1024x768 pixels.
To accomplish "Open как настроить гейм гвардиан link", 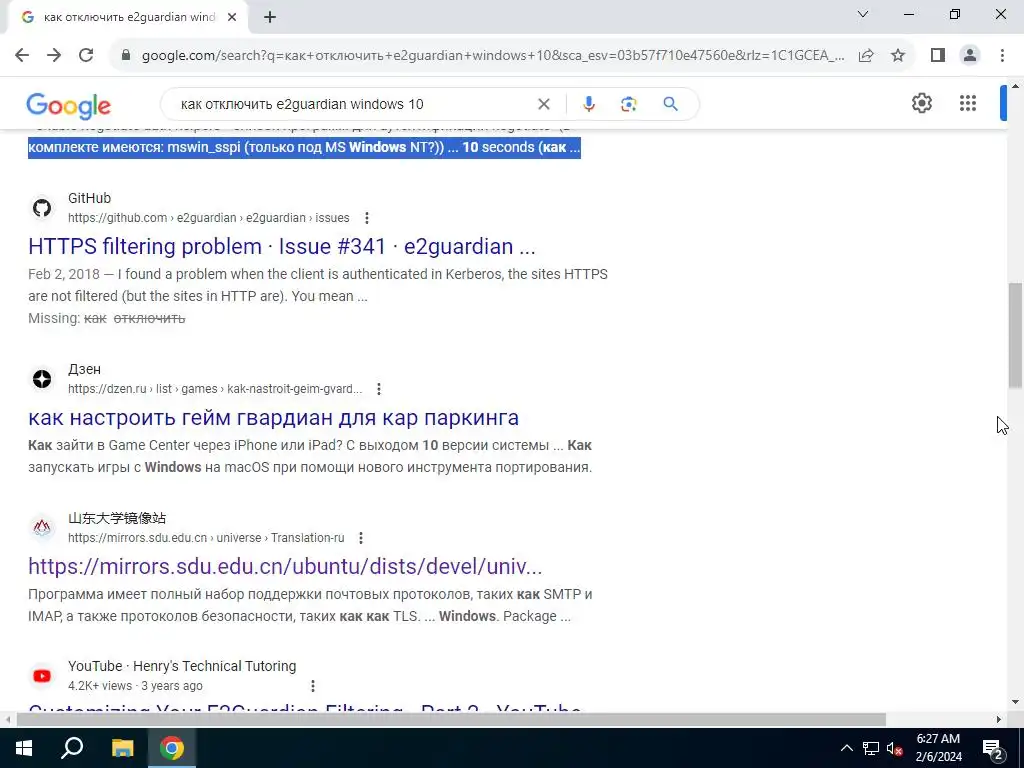I will (274, 417).
